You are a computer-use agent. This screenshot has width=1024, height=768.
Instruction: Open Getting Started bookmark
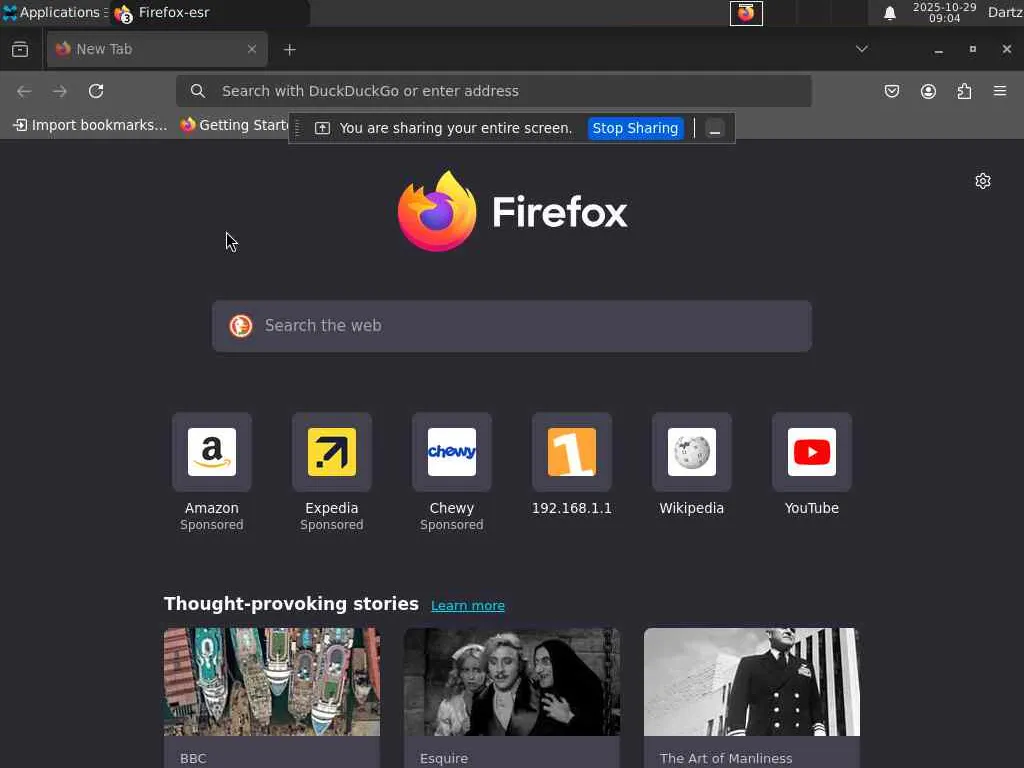(235, 125)
